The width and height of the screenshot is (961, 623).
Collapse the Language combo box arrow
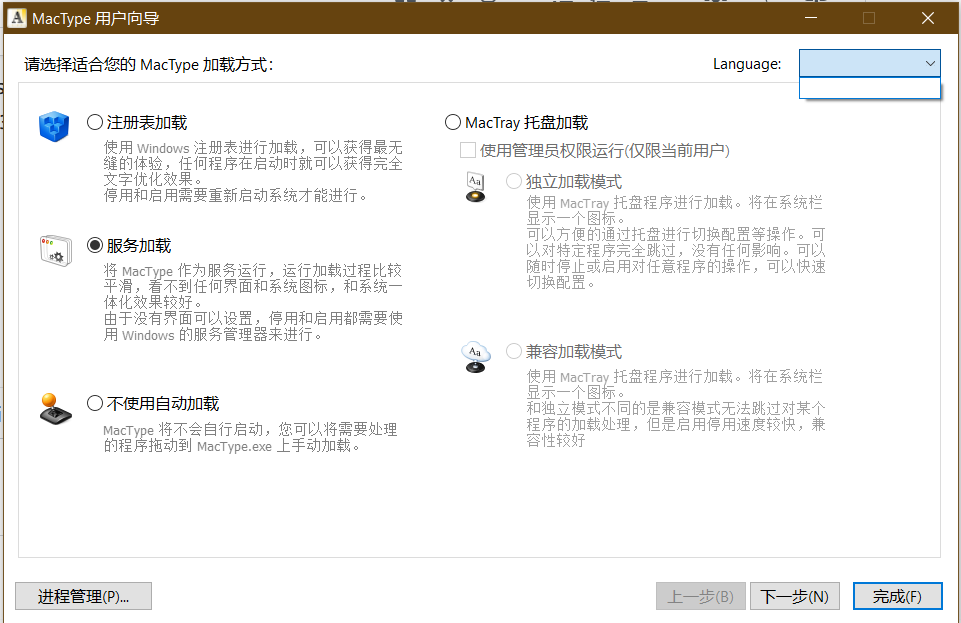coord(930,63)
